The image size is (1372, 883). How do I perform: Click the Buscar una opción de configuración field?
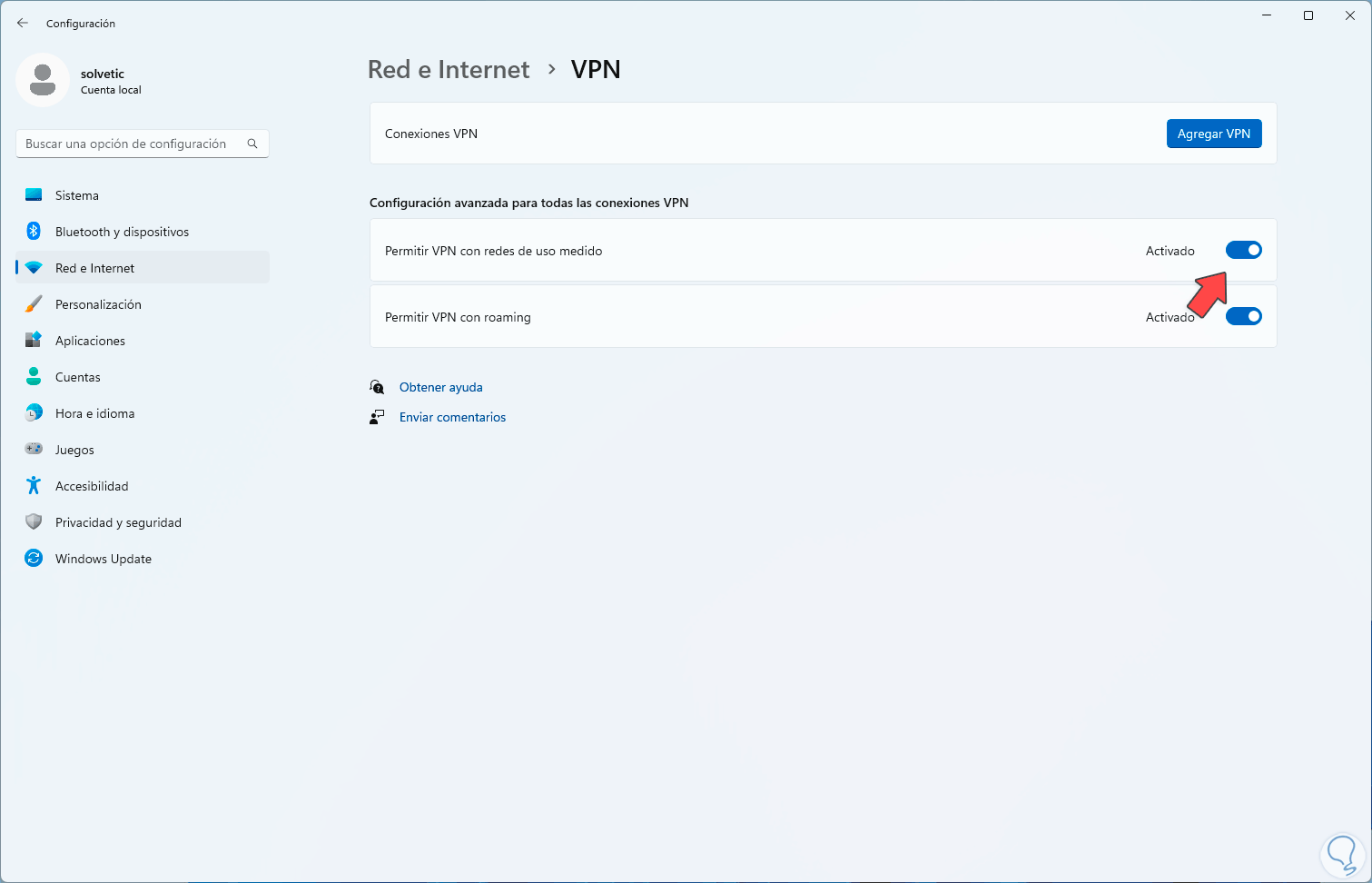click(x=132, y=144)
